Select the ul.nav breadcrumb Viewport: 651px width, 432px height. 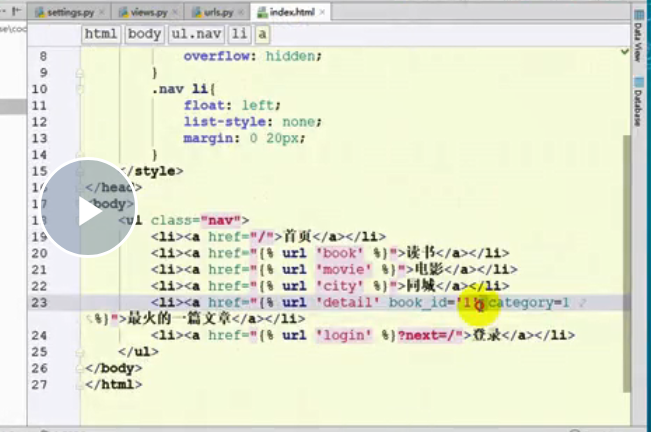pyautogui.click(x=196, y=34)
